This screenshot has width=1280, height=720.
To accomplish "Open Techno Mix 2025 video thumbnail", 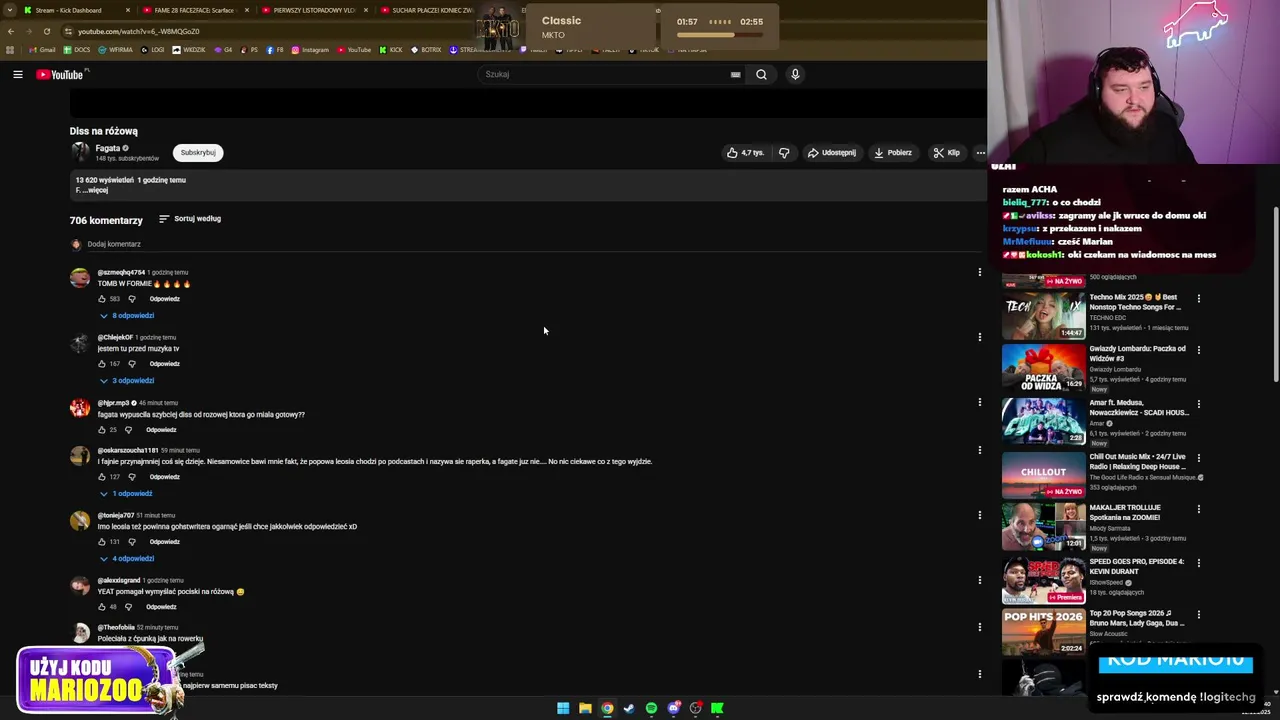I will pyautogui.click(x=1043, y=315).
